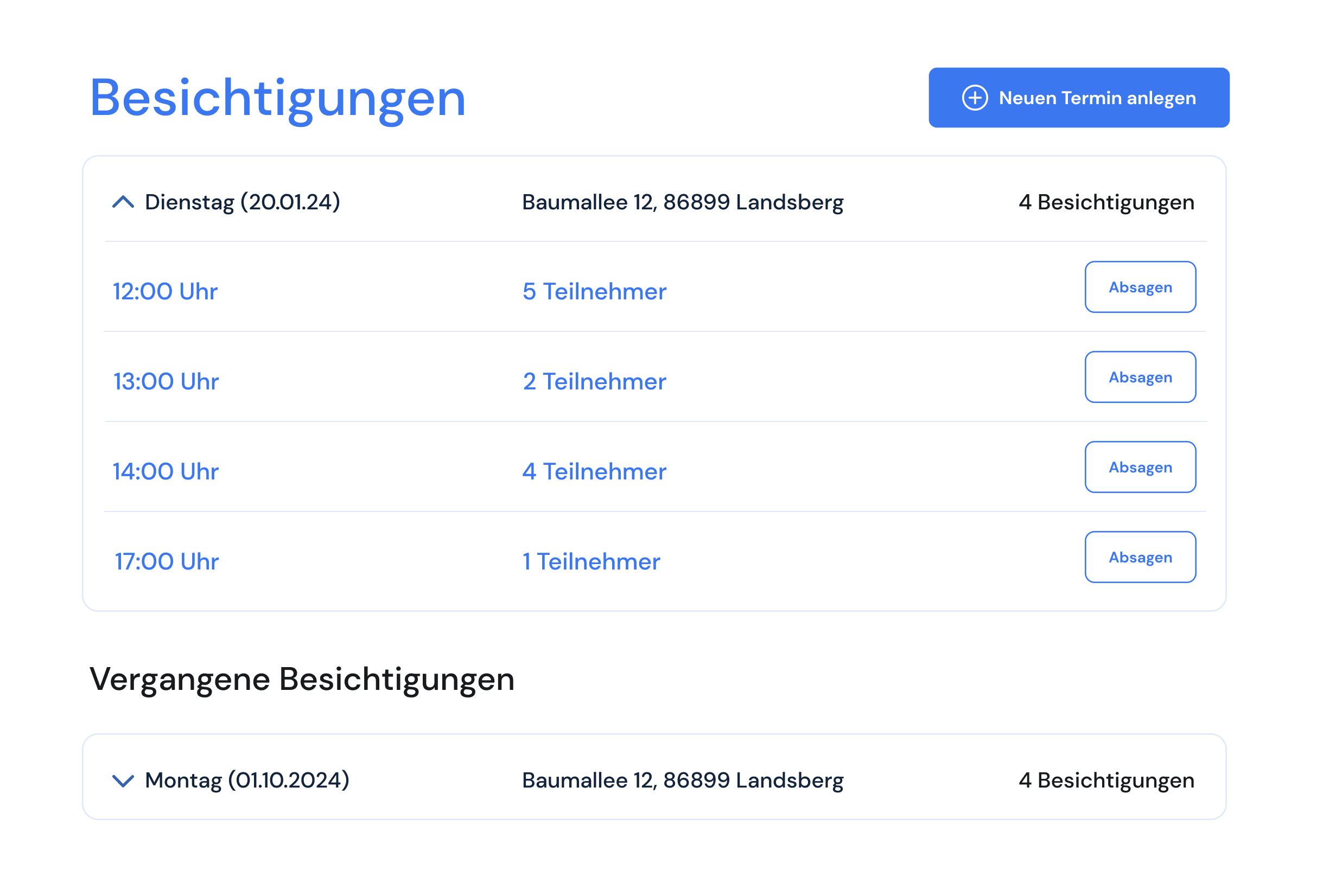Open the 1 Teilnehmer link

(x=591, y=561)
